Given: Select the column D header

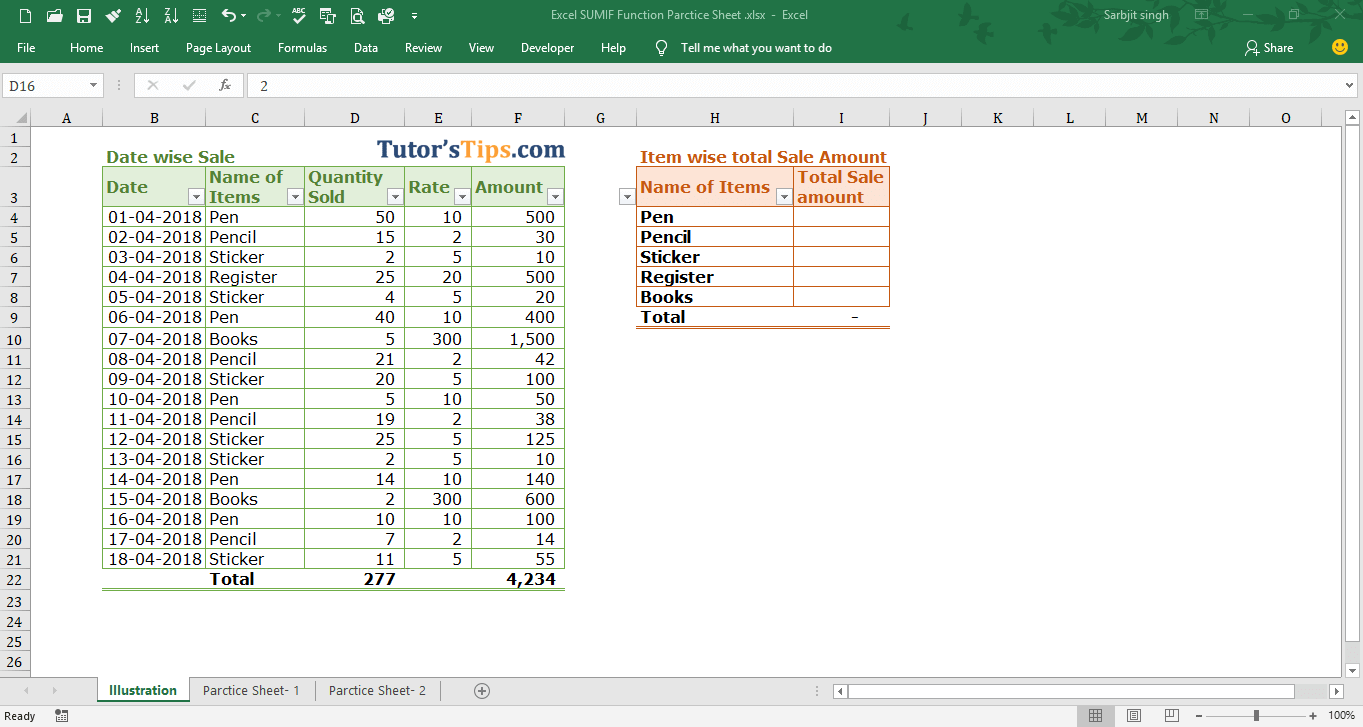Looking at the screenshot, I should pyautogui.click(x=355, y=118).
